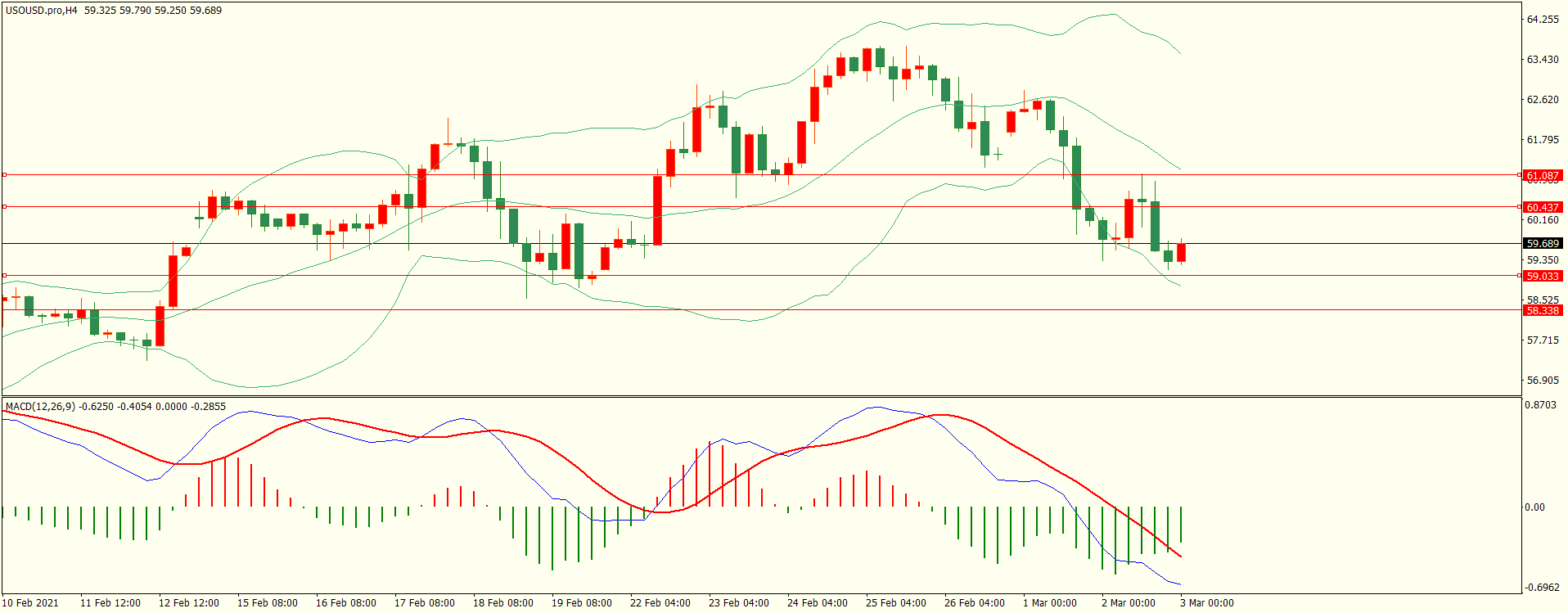The image size is (1568, 613).
Task: Click the 0.8703 MACD scale value
Action: pyautogui.click(x=1542, y=405)
